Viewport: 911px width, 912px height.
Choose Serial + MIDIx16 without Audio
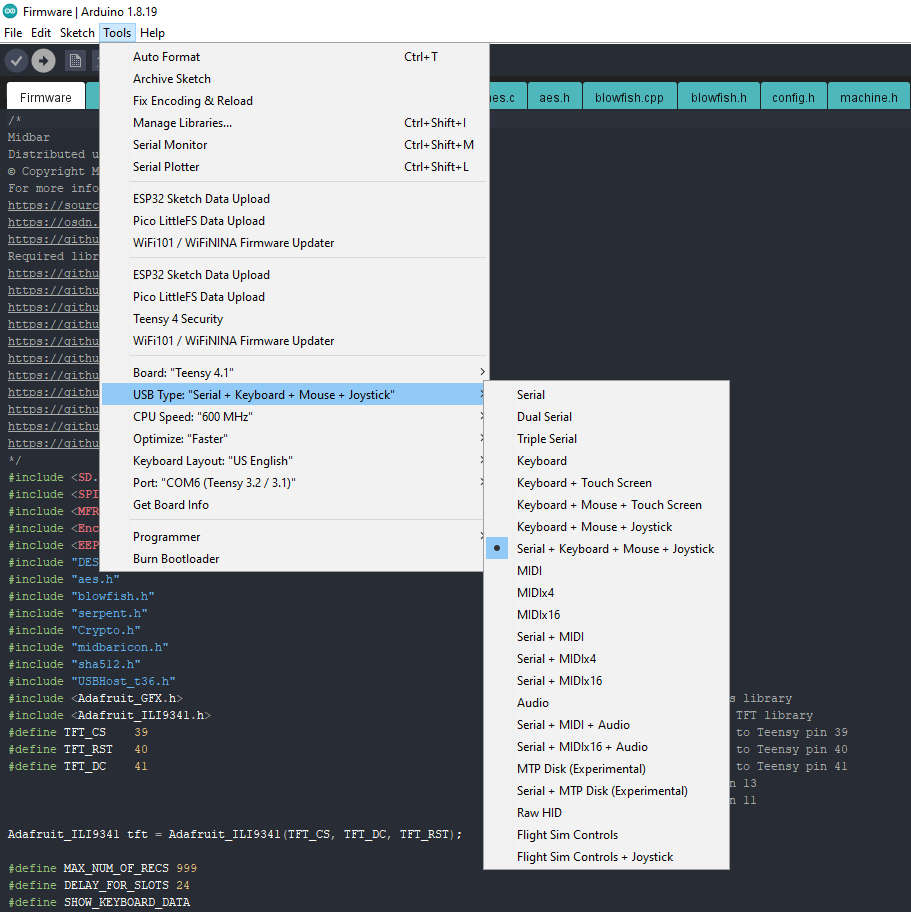coord(606,681)
